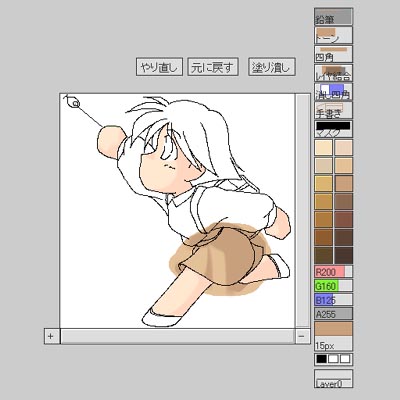Image resolution: width=400 pixels, height=400 pixels.
Task: Pick the darkest brown palette swatch
Action: (343, 255)
